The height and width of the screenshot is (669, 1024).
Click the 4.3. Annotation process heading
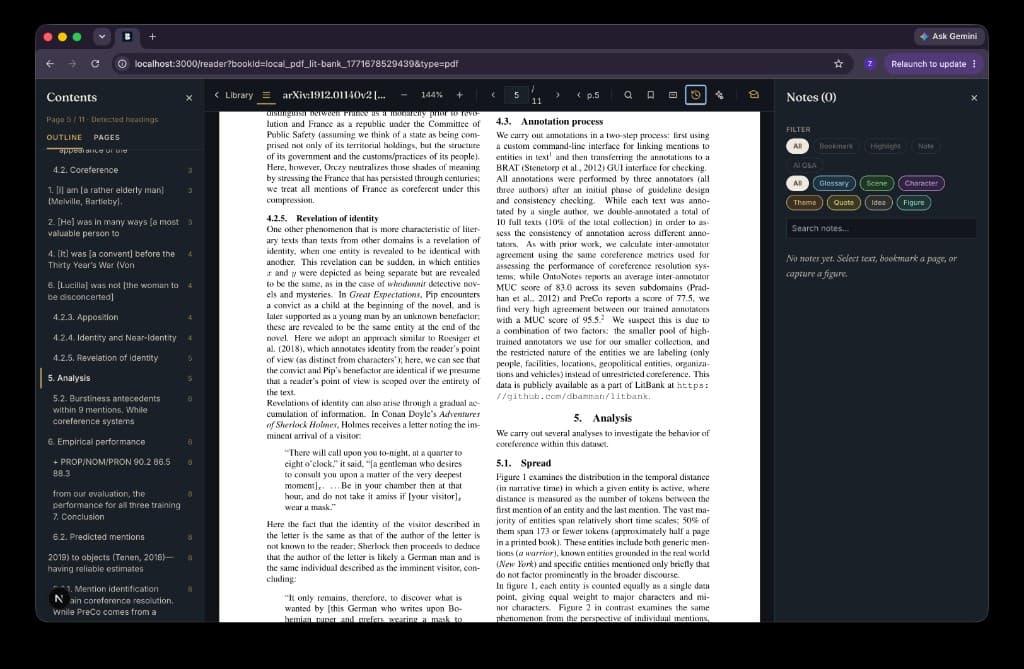click(549, 122)
